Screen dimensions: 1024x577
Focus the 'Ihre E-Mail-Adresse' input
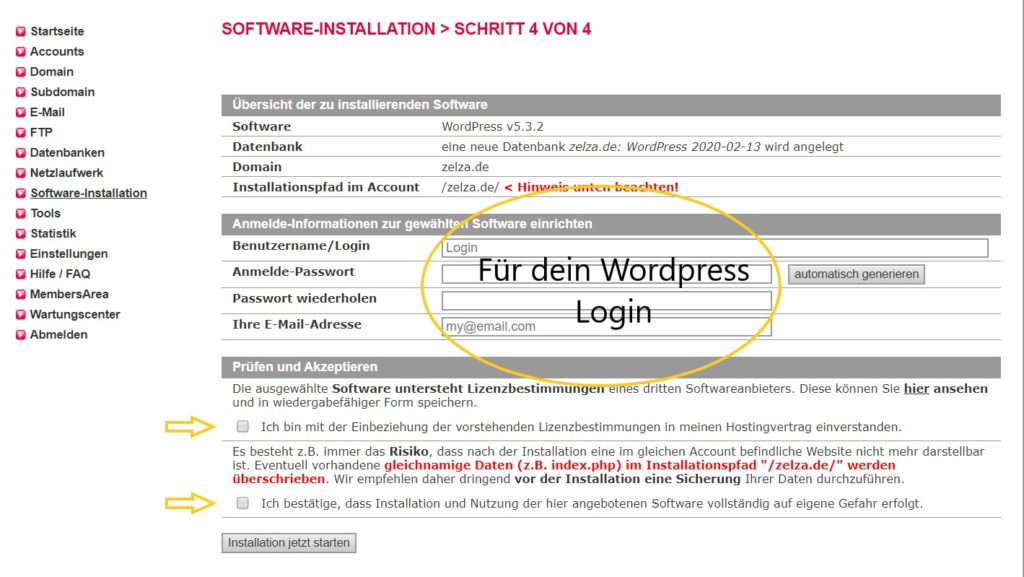pos(607,326)
